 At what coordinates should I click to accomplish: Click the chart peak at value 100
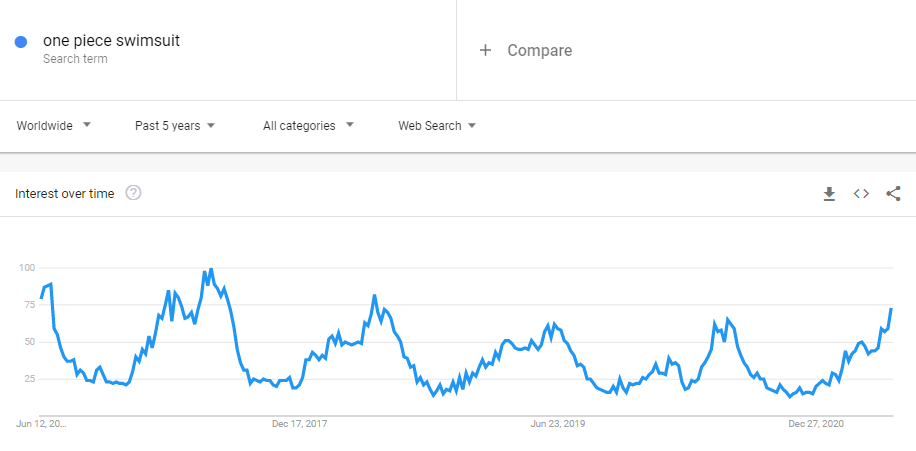coord(210,269)
